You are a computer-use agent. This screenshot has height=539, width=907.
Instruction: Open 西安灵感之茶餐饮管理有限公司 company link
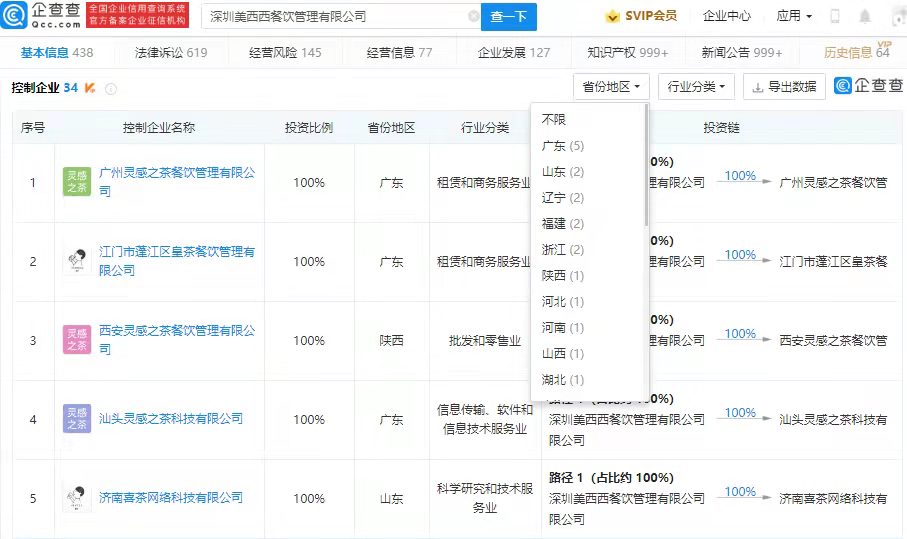coord(177,339)
